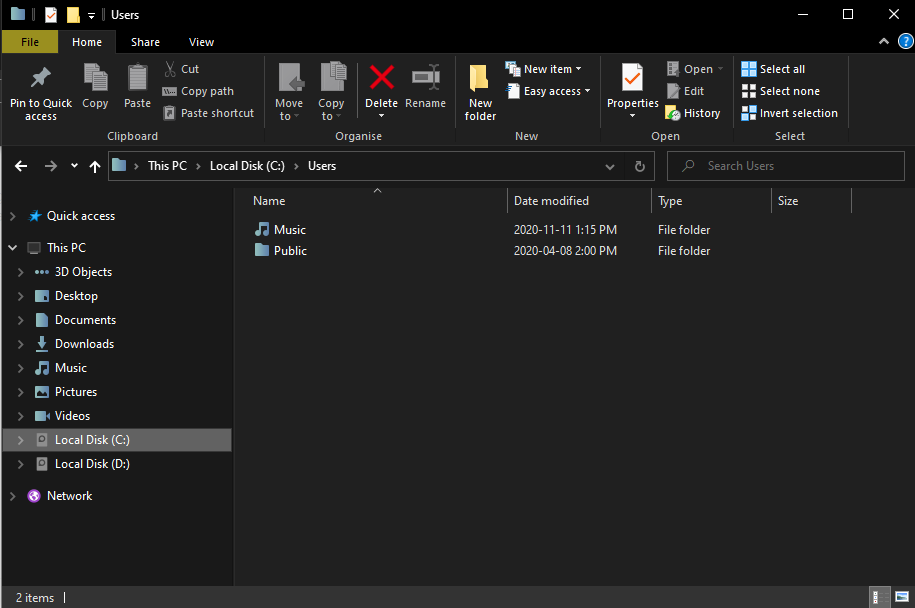Screen dimensions: 915x608
Task: Switch to the View ribbon tab
Action: [x=201, y=42]
